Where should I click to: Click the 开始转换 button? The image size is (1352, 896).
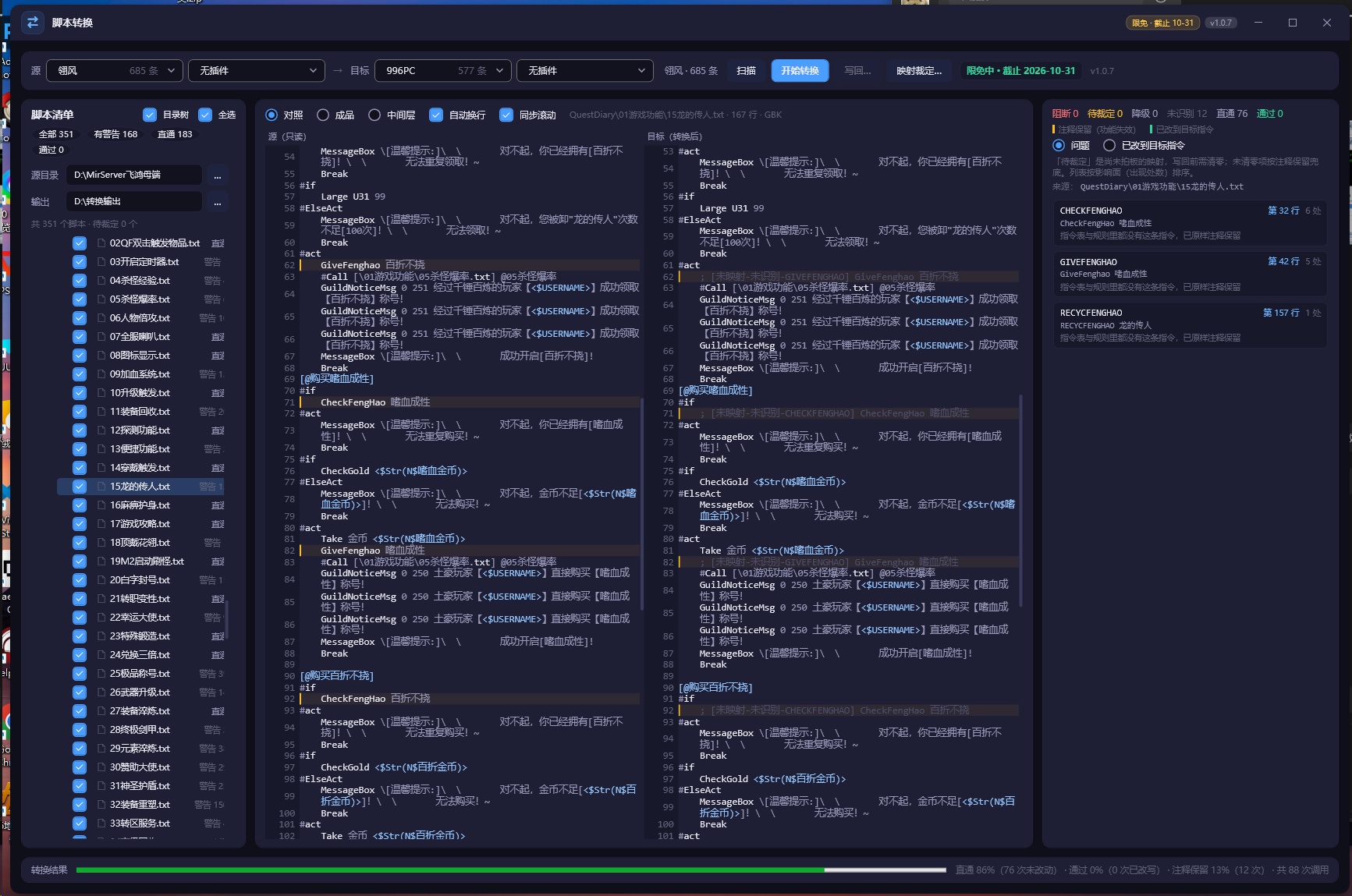800,71
